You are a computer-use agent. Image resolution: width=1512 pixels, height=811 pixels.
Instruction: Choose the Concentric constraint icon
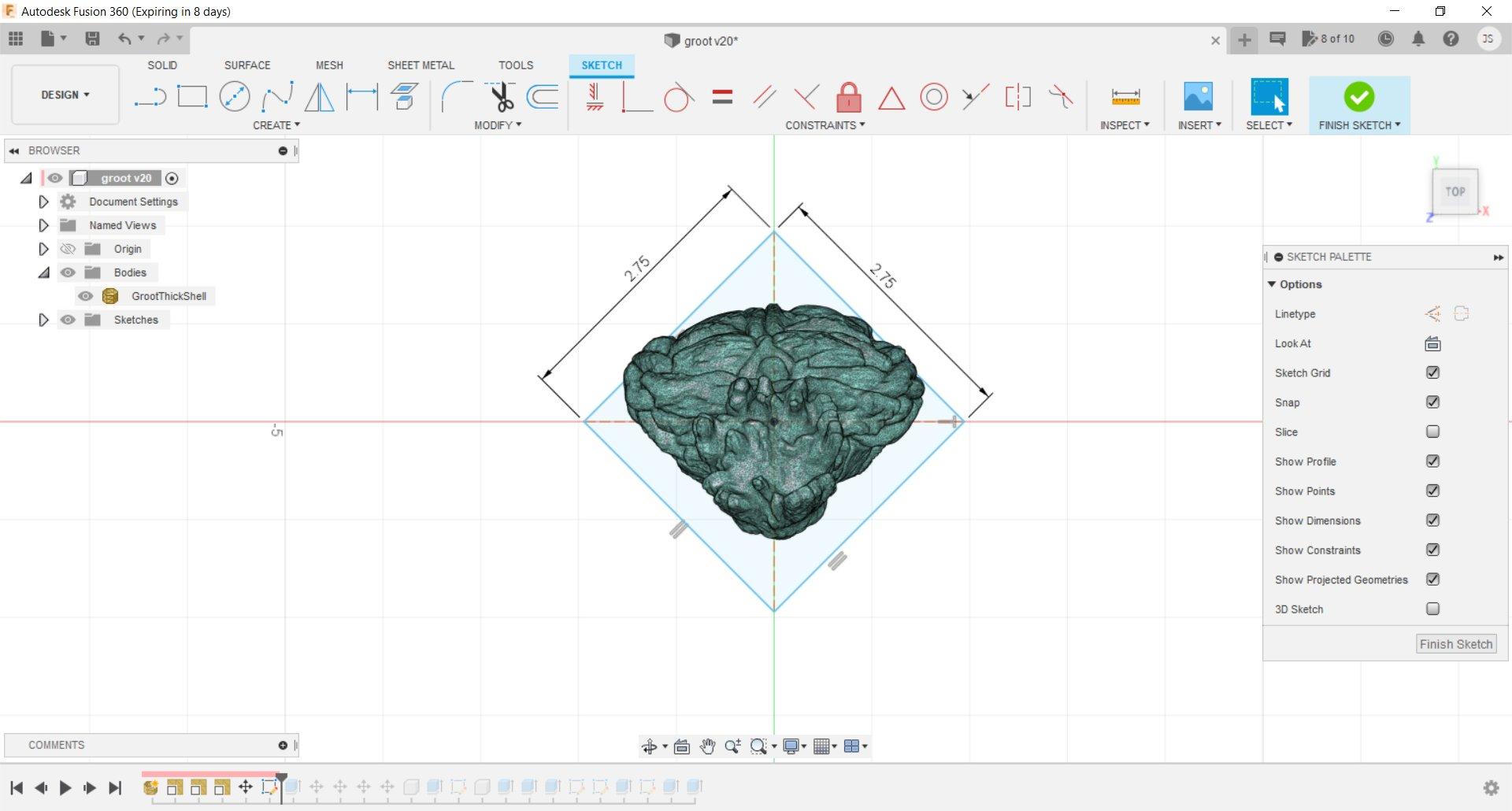(933, 98)
